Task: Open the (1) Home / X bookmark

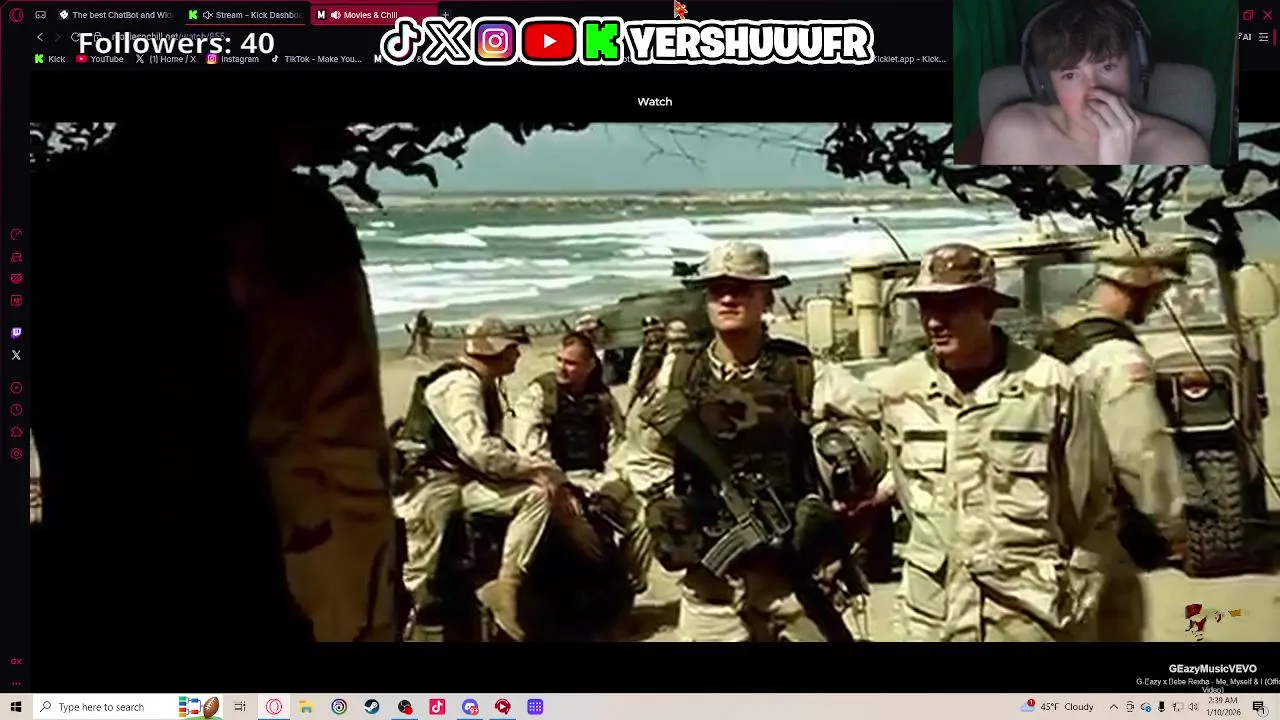Action: (166, 59)
